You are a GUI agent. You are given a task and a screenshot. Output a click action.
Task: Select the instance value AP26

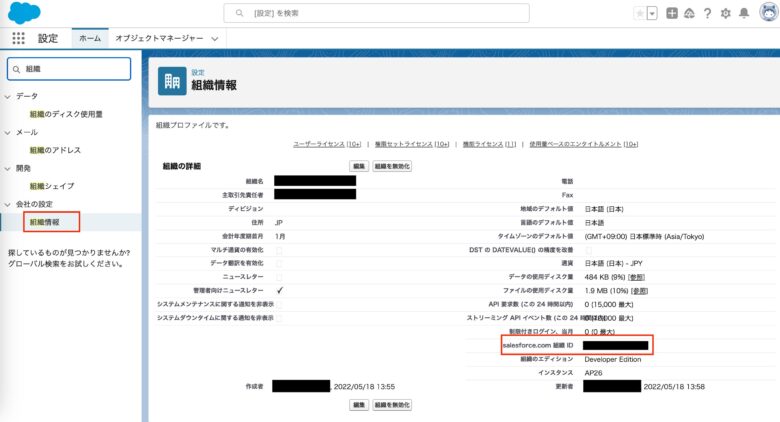(593, 373)
